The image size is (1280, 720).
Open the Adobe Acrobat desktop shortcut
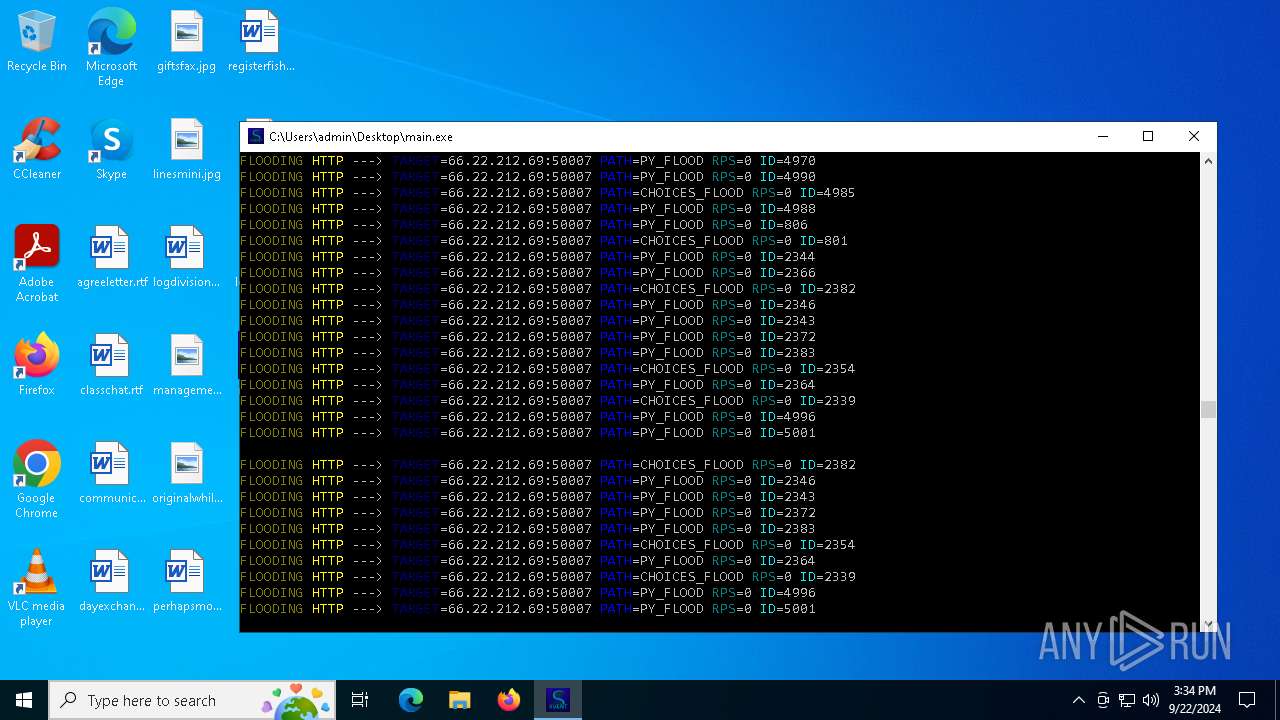coord(37,265)
